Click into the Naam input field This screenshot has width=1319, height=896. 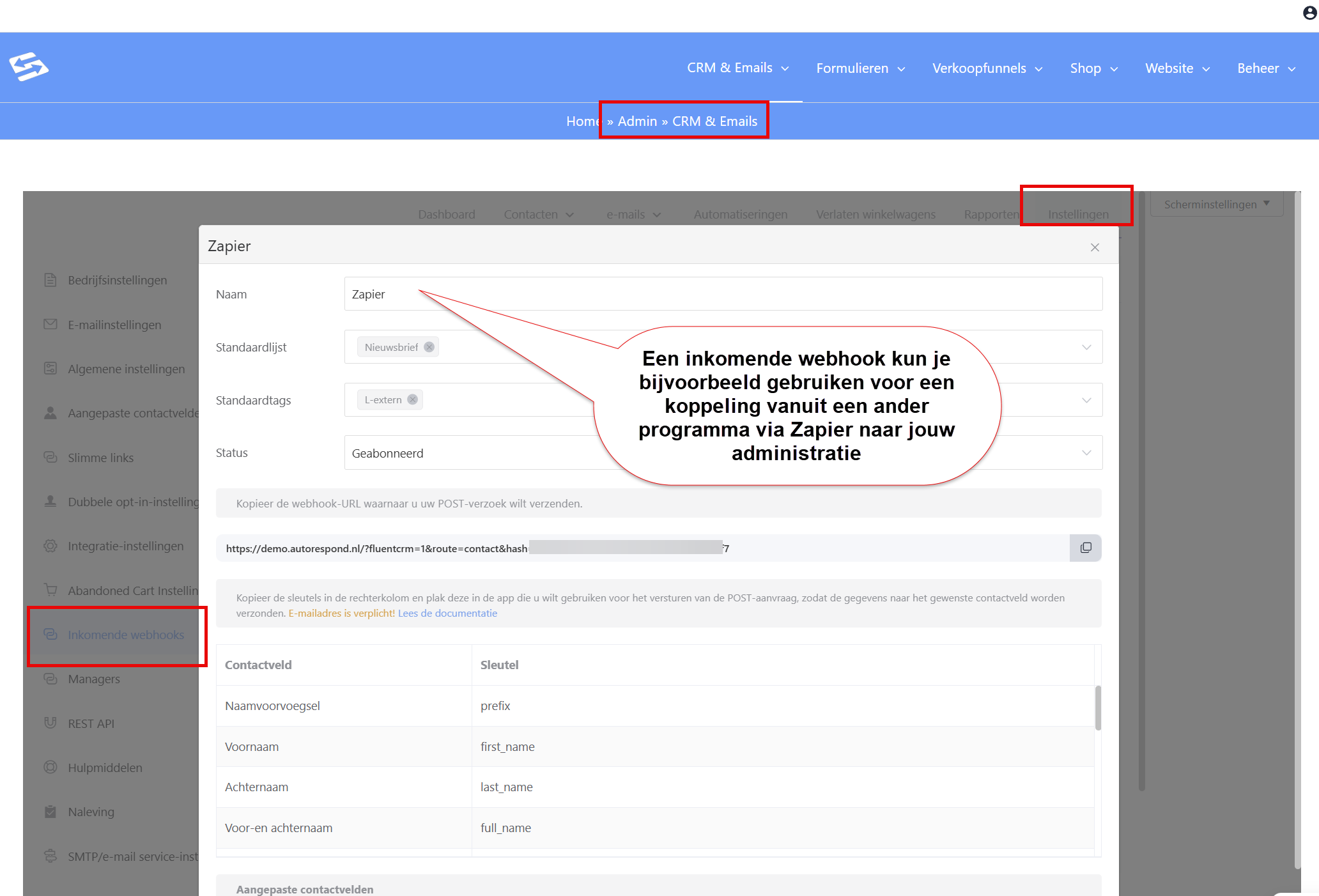coord(723,294)
